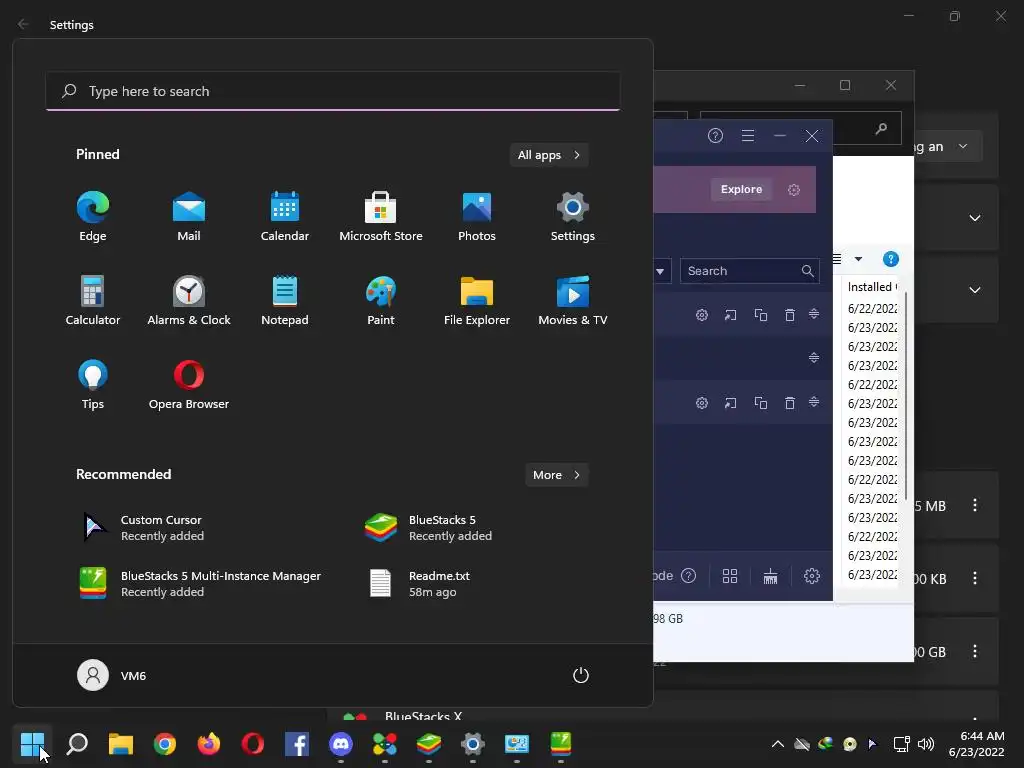
Task: Click the Start menu search box
Action: [x=333, y=91]
